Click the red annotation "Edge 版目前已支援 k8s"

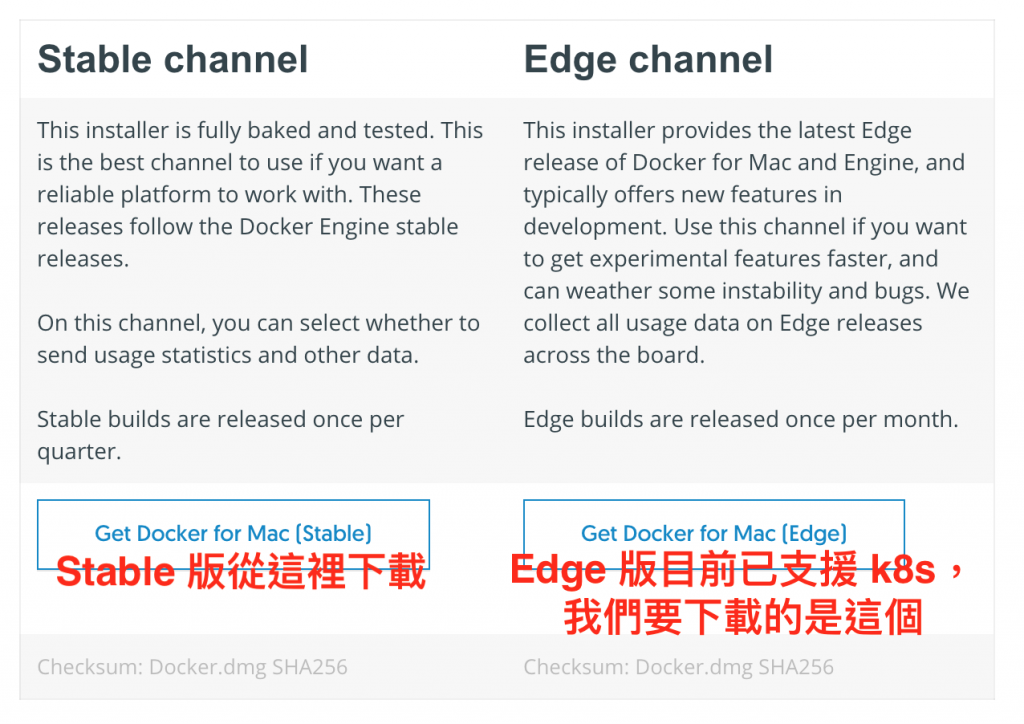724,569
